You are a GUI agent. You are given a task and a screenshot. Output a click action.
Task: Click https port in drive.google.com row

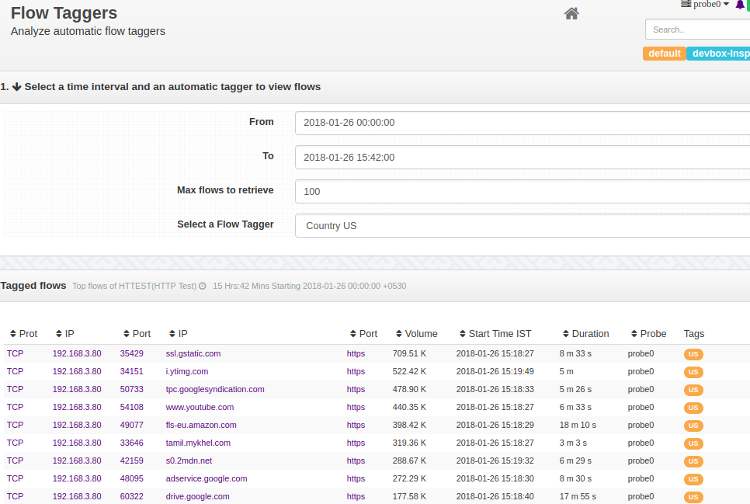pos(356,496)
